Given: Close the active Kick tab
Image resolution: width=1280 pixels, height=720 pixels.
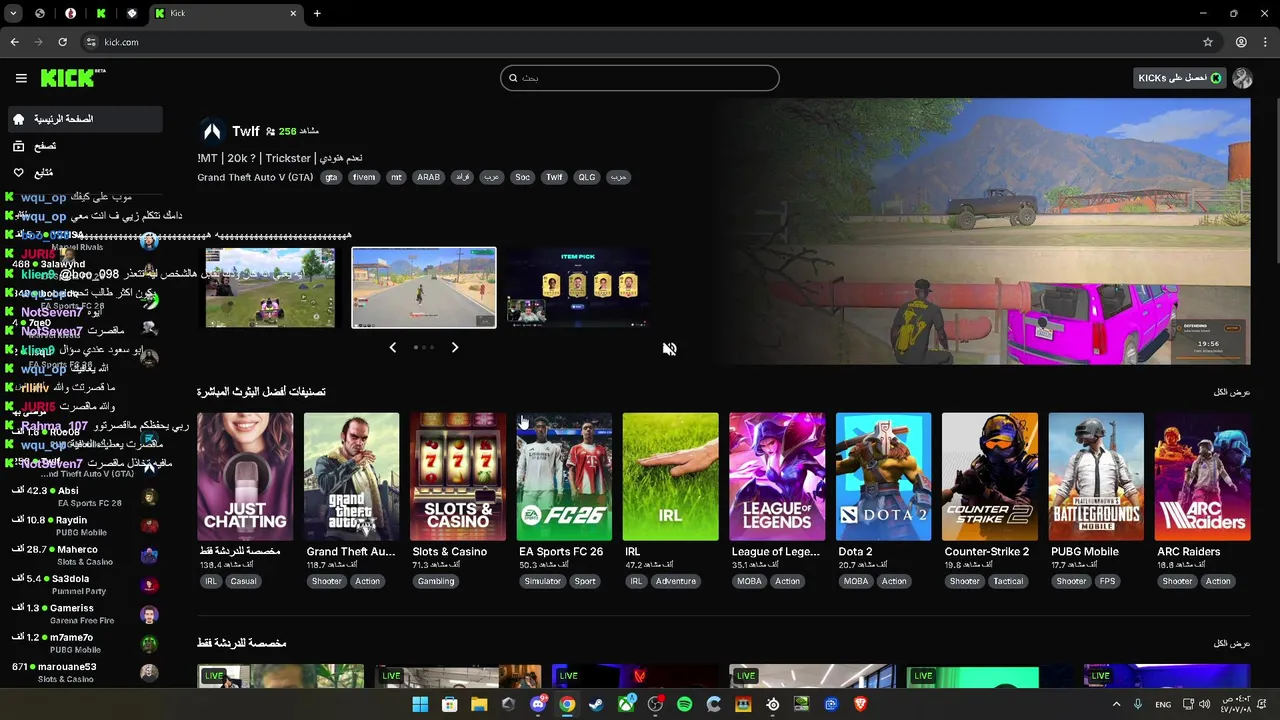Looking at the screenshot, I should (293, 13).
